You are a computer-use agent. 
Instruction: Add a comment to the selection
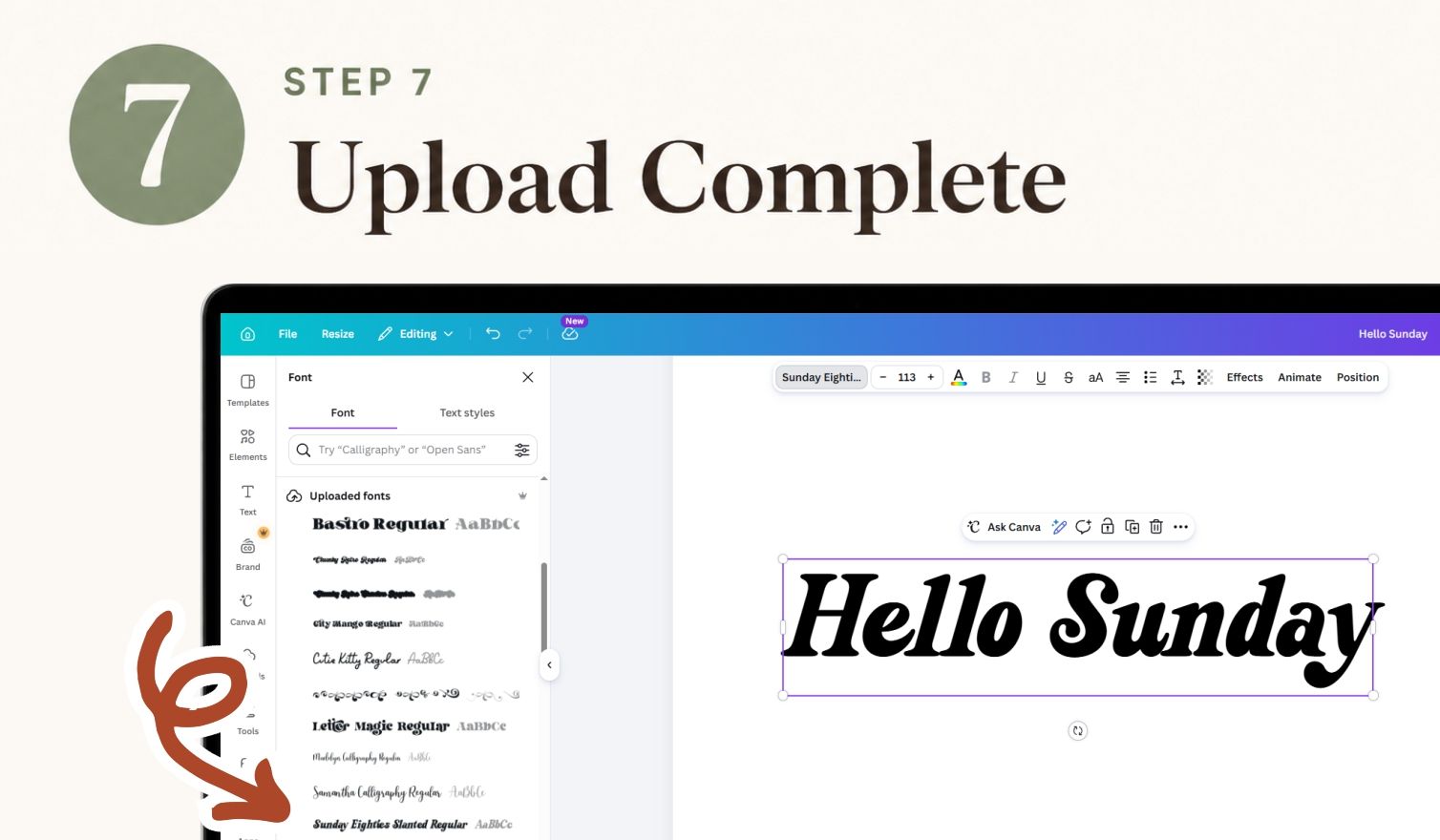coord(1083,527)
